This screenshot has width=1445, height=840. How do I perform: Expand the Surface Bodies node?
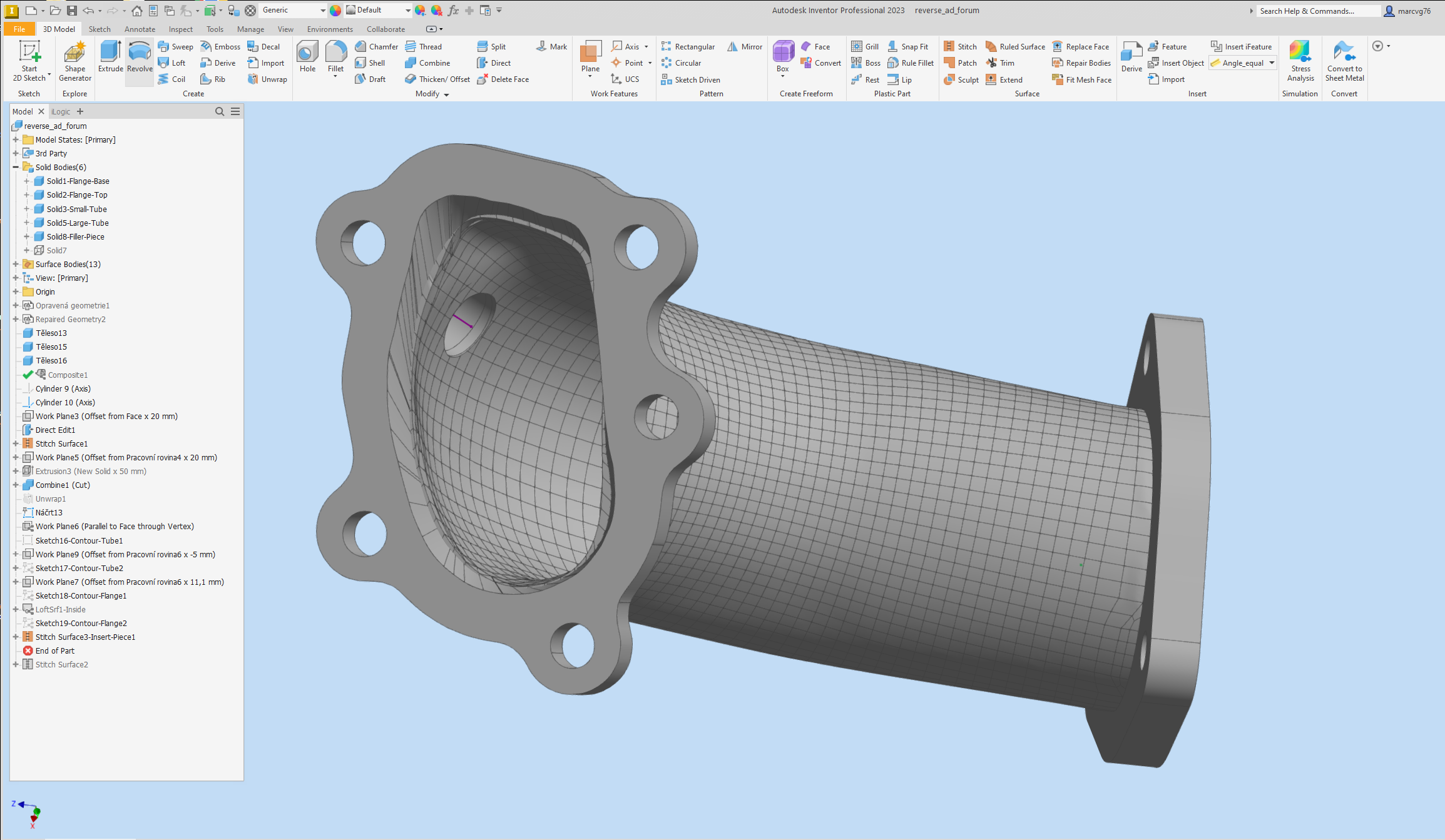(x=16, y=264)
